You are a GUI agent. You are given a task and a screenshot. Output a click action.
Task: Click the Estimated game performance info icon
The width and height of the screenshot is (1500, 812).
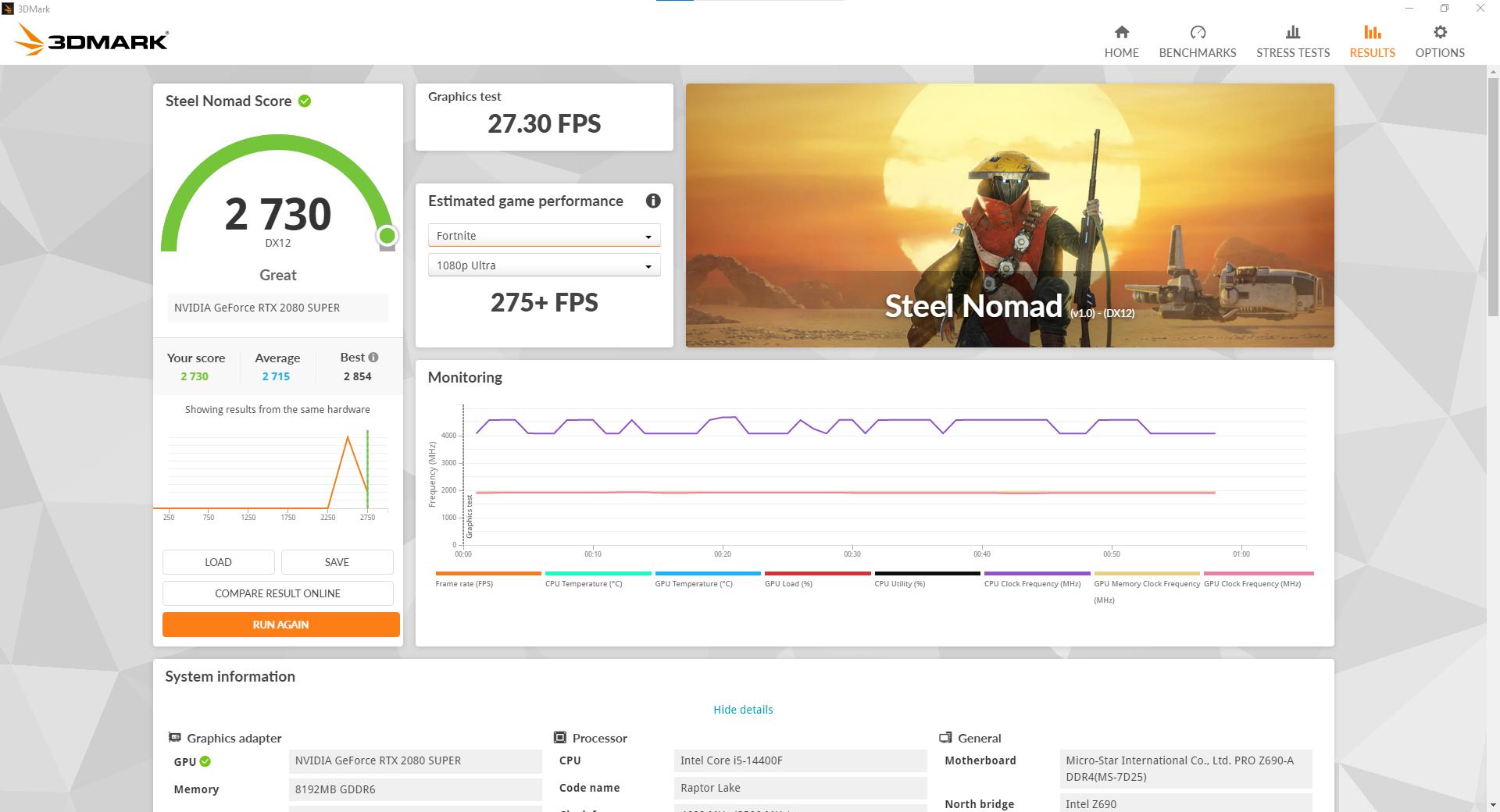click(653, 201)
